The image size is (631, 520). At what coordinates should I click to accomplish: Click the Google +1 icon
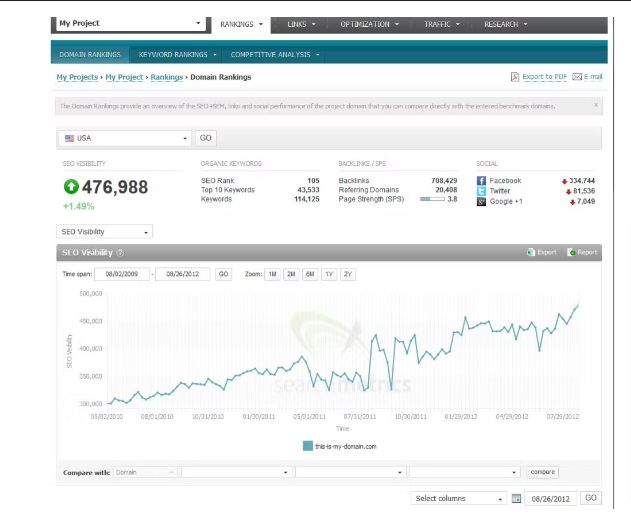point(481,201)
